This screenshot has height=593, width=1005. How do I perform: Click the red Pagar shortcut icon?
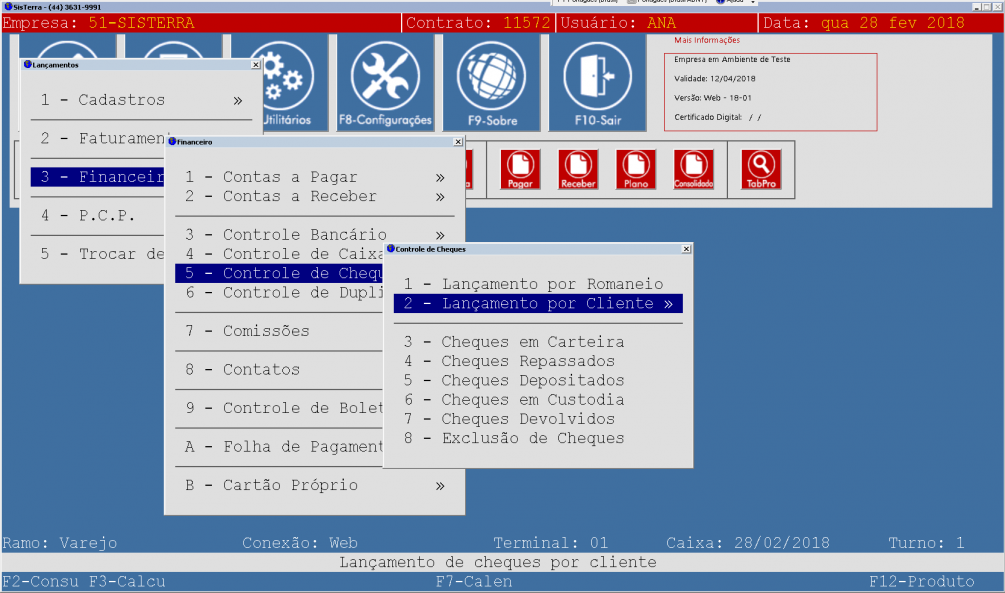(520, 169)
